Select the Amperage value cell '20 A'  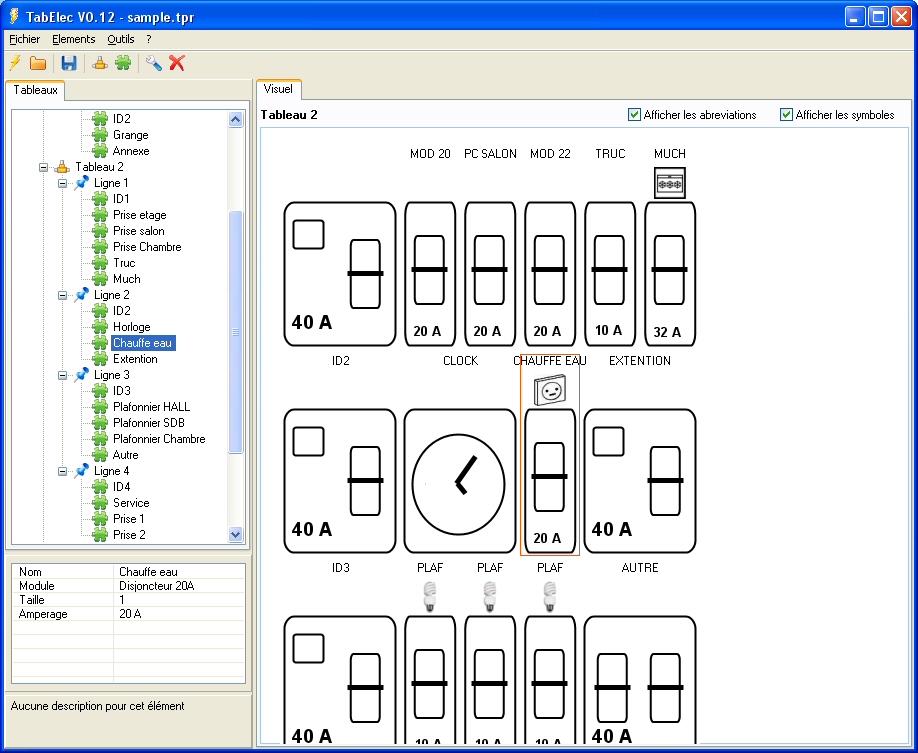(130, 614)
